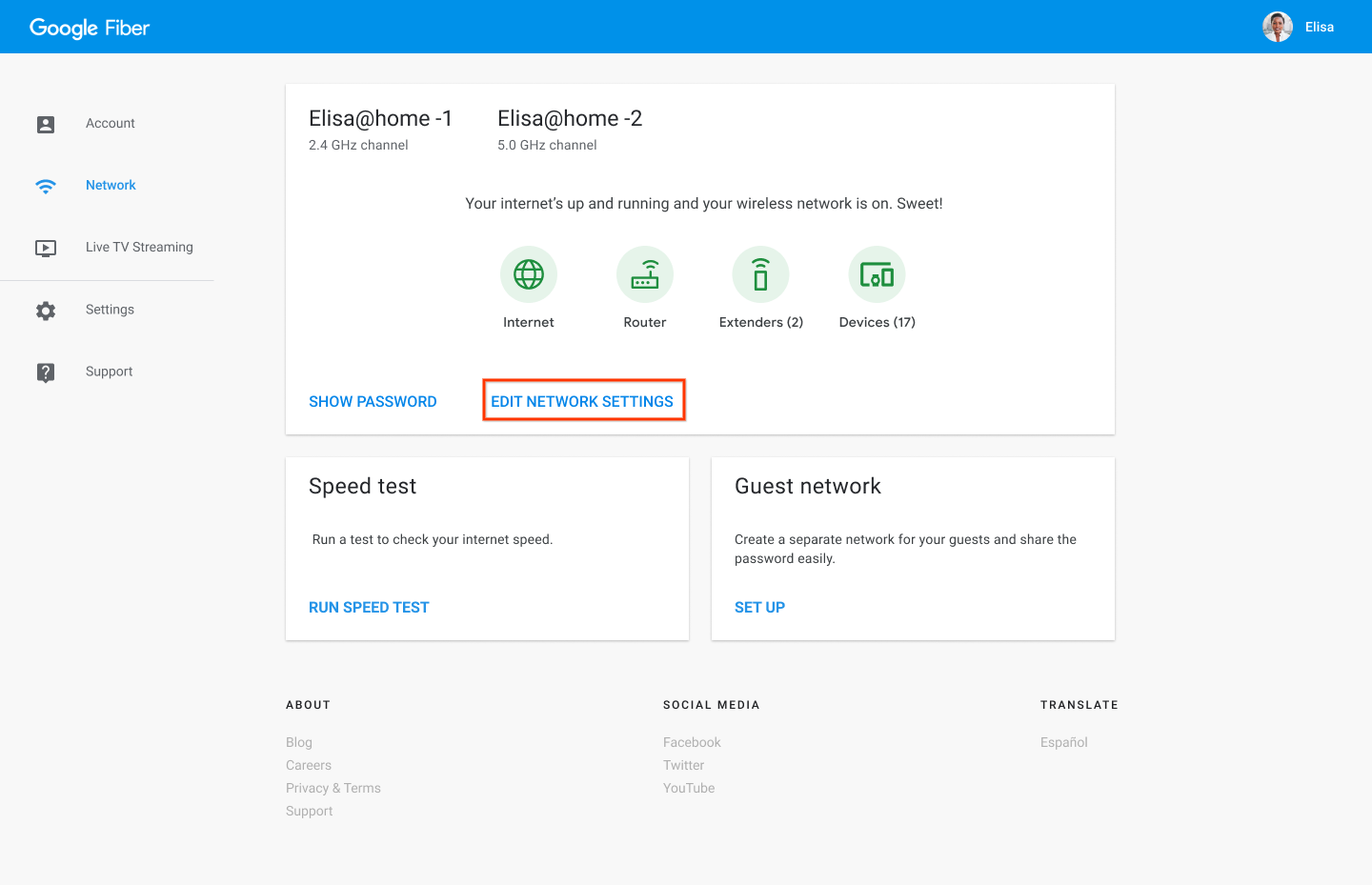The height and width of the screenshot is (885, 1372).
Task: Click the Elisa username in header
Action: point(1320,27)
